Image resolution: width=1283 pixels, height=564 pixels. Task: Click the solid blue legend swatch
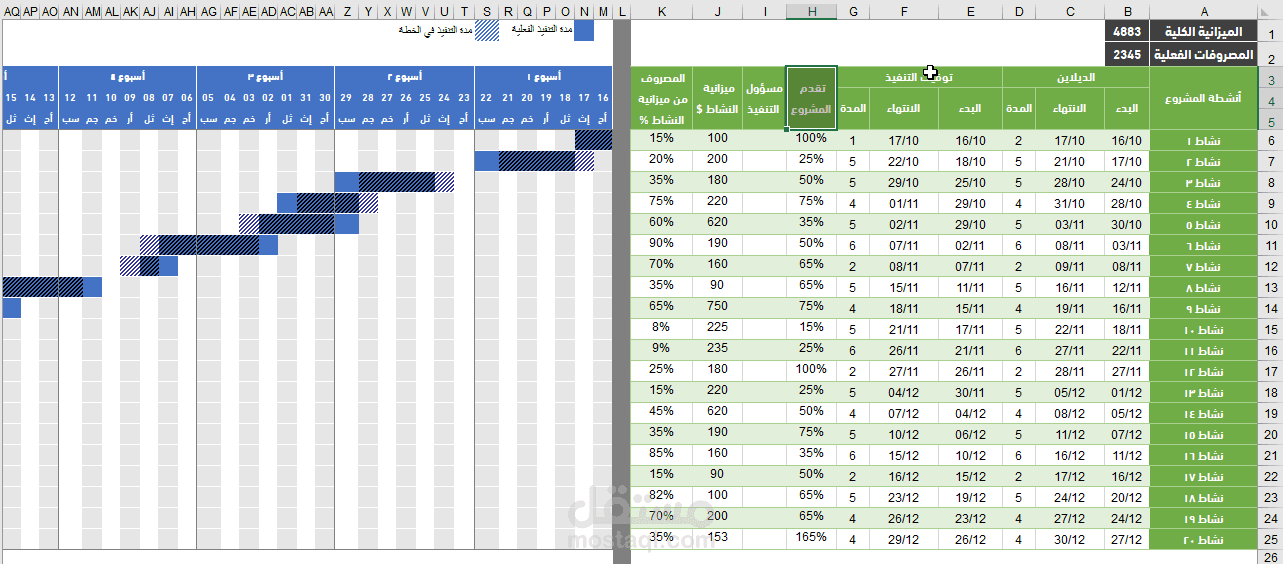tap(584, 31)
